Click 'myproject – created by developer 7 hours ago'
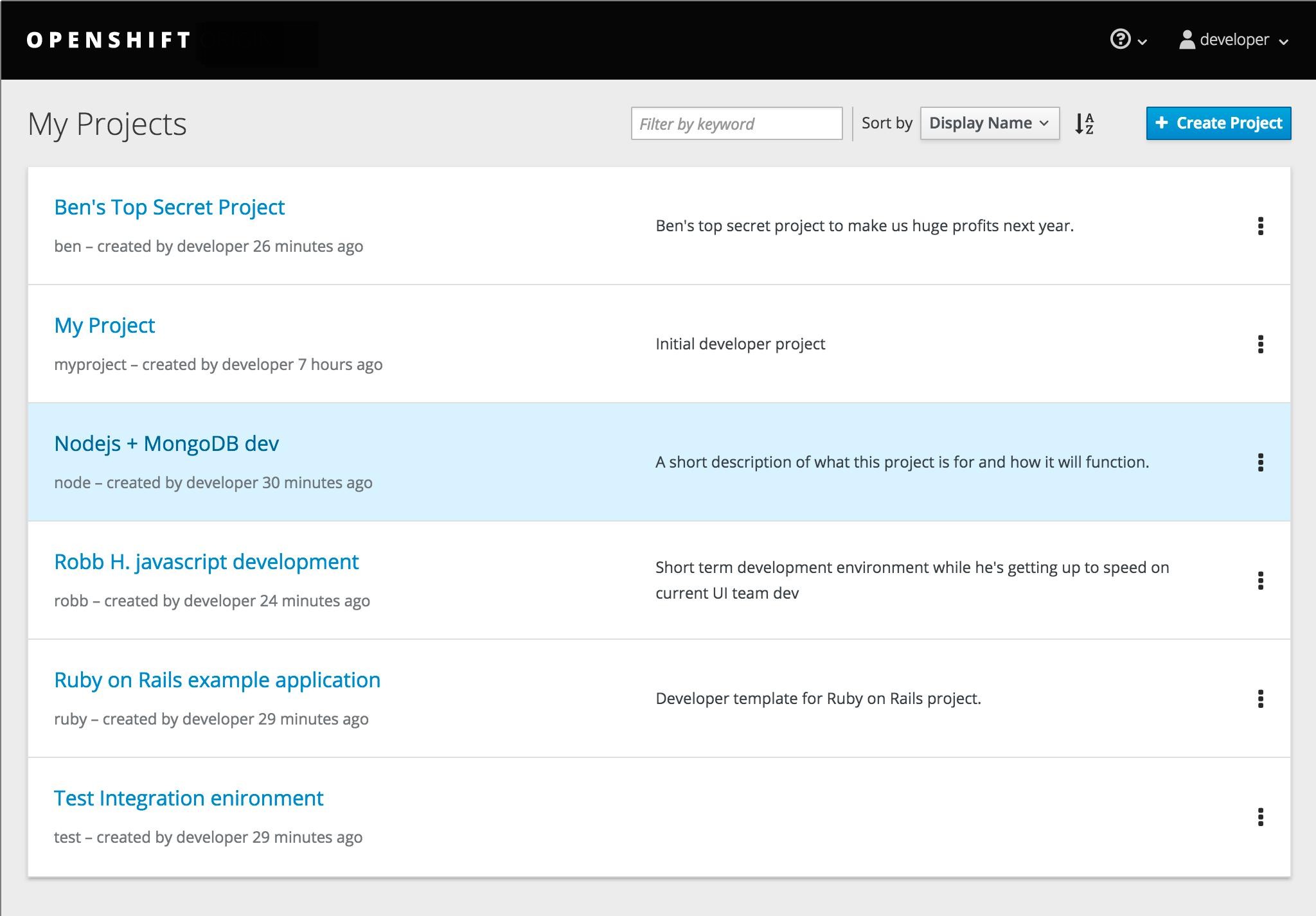The width and height of the screenshot is (1316, 916). [218, 365]
